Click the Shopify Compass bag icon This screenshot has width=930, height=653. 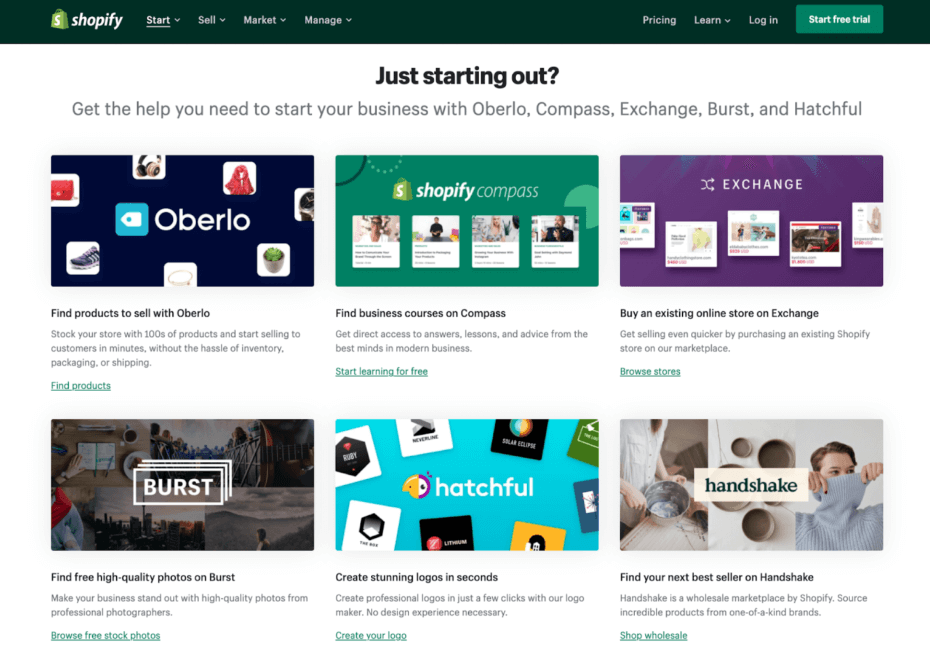click(402, 190)
